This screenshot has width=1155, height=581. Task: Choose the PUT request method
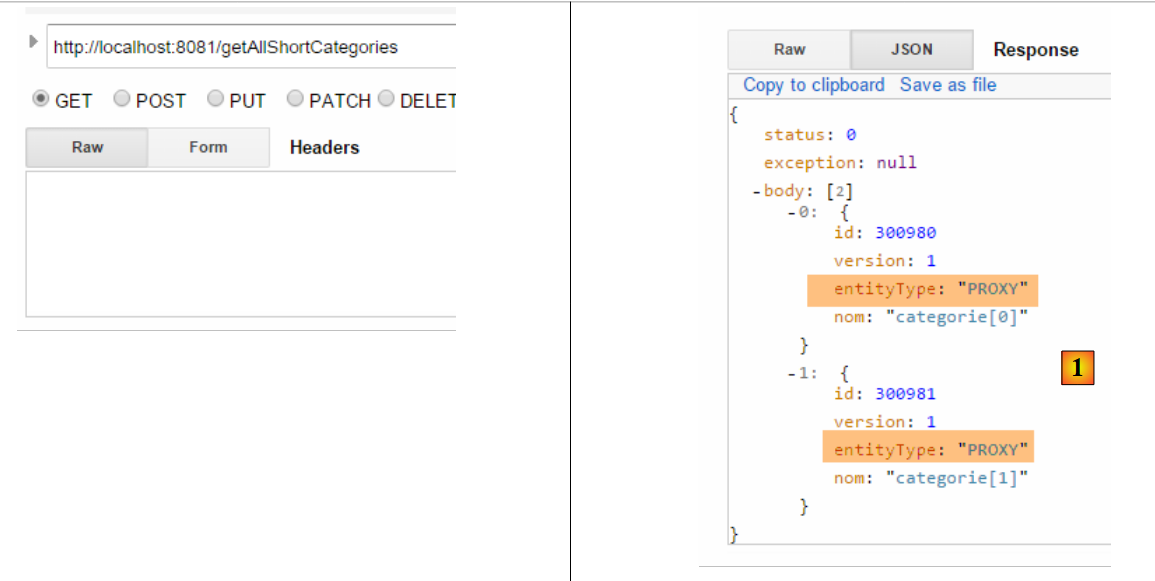click(x=215, y=99)
